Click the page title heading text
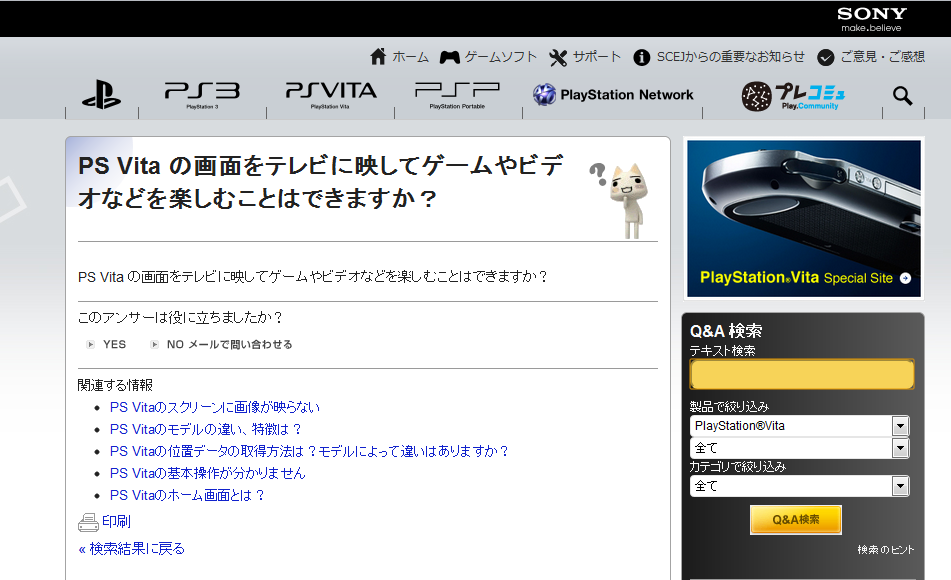The height and width of the screenshot is (580, 951). pyautogui.click(x=321, y=182)
